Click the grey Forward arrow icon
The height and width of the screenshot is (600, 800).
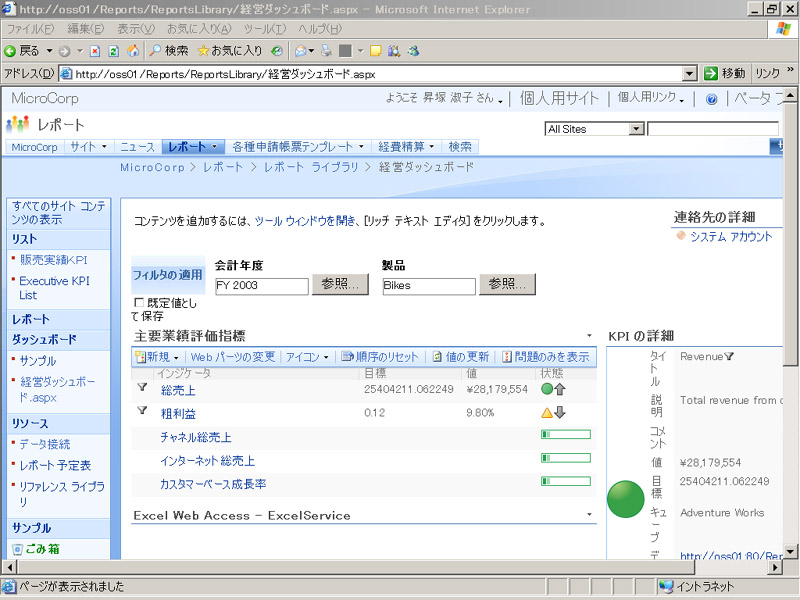click(64, 51)
